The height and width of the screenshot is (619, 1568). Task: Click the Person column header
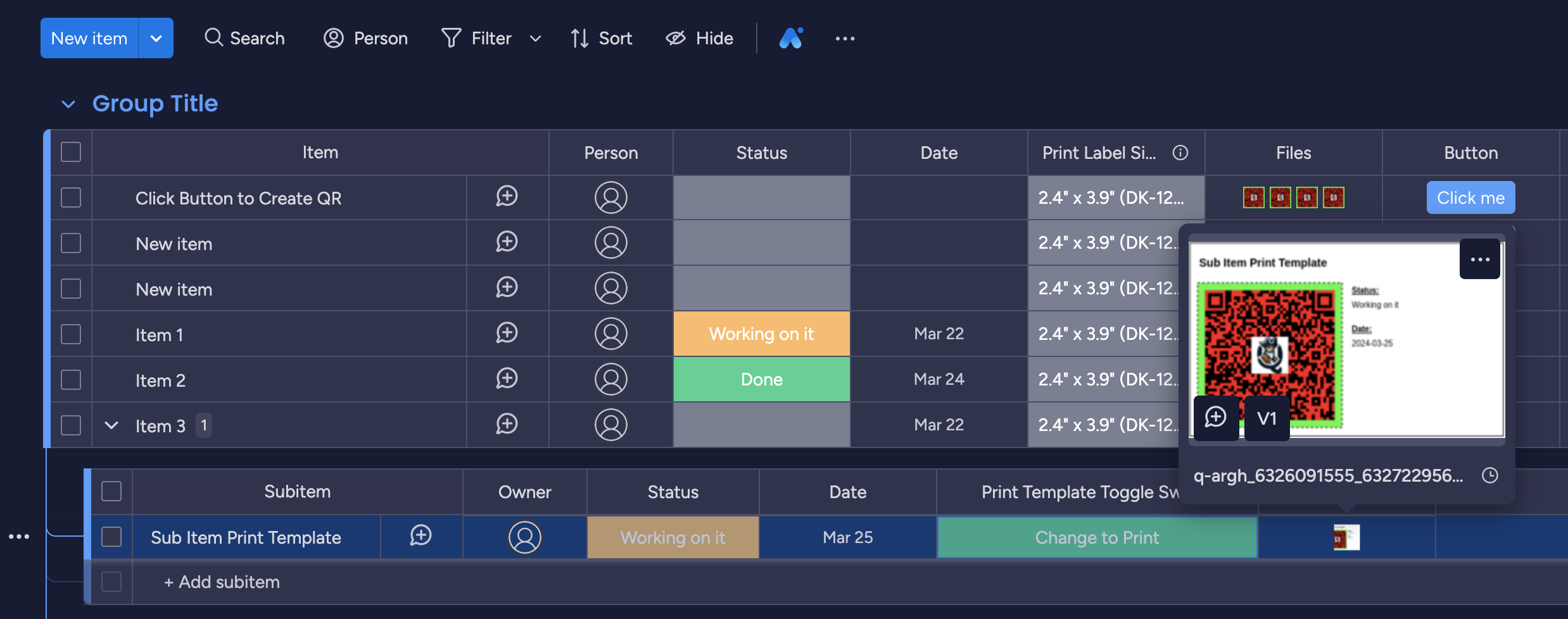click(611, 153)
